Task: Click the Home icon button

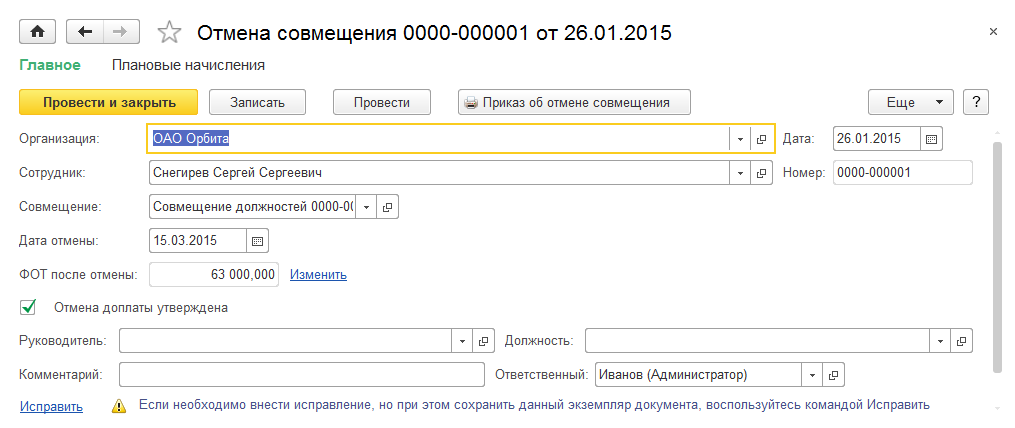Action: click(39, 32)
